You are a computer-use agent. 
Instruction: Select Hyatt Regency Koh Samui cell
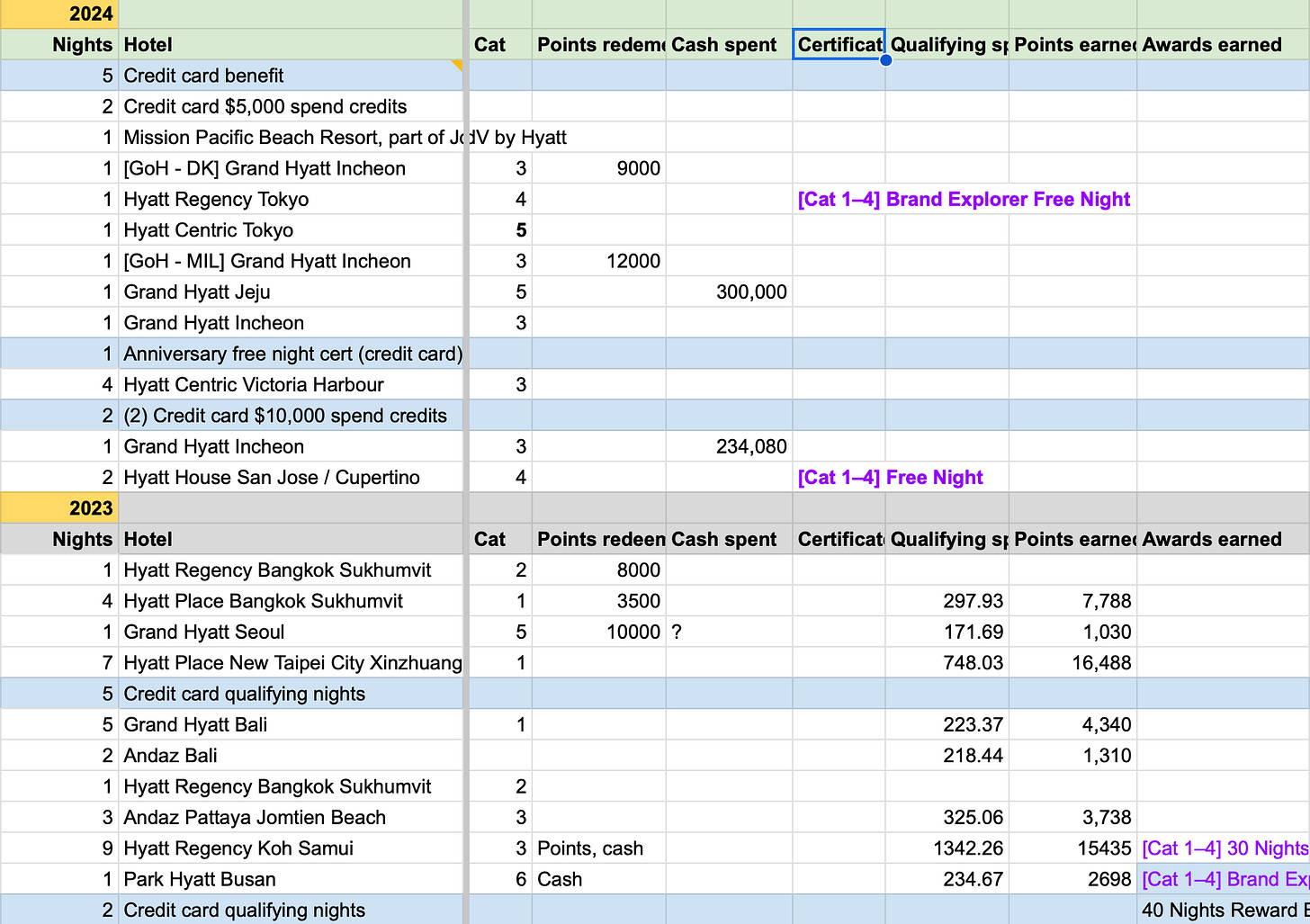[291, 848]
